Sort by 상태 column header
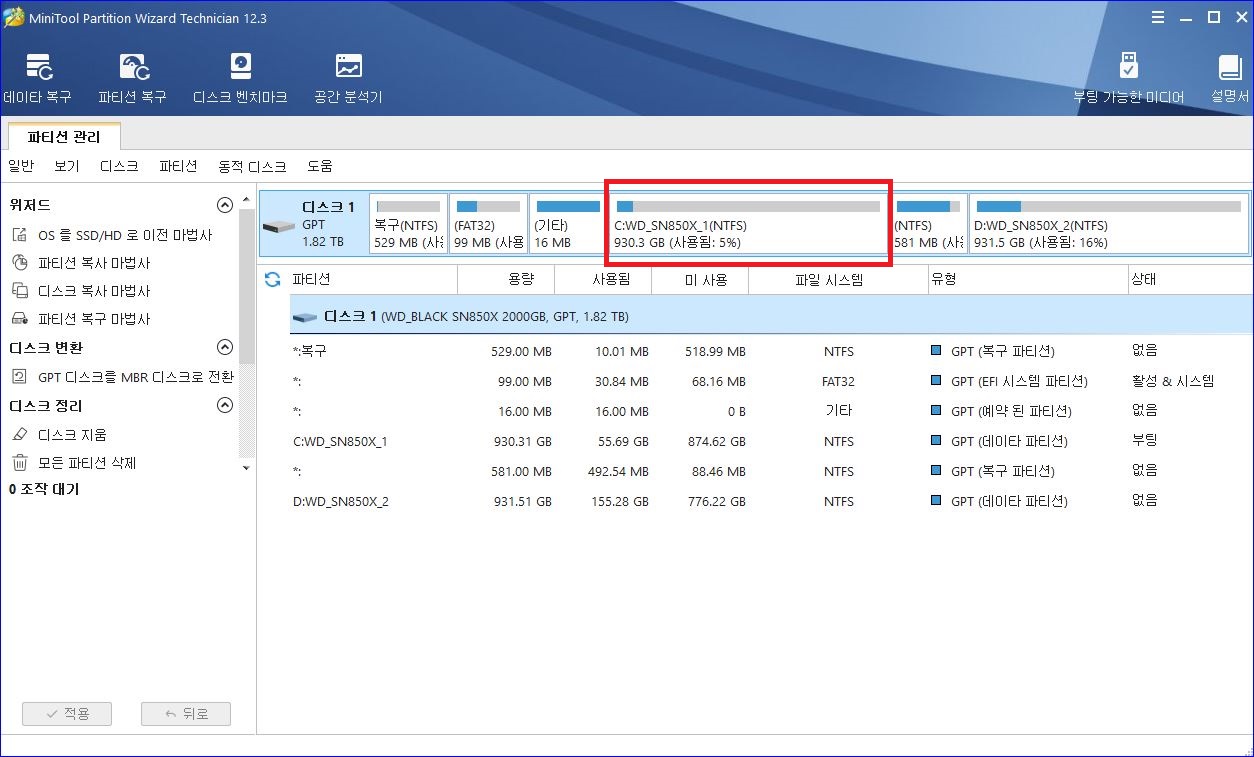Screen dimensions: 1254x757 point(1190,280)
